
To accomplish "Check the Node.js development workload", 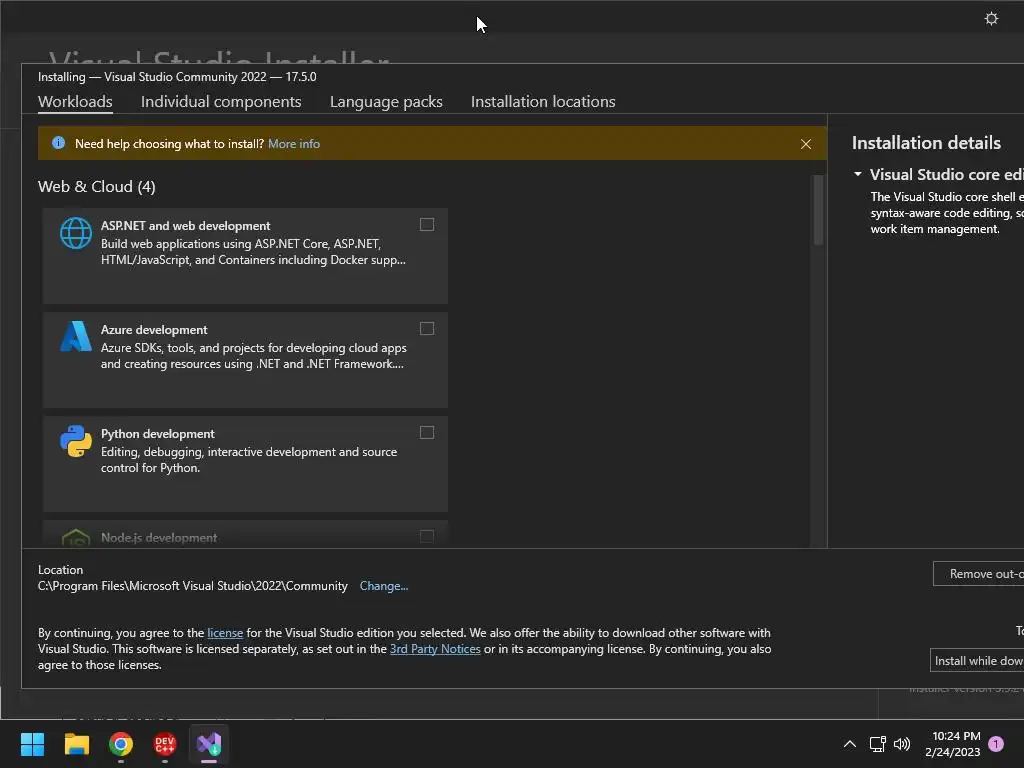I will pyautogui.click(x=426, y=537).
